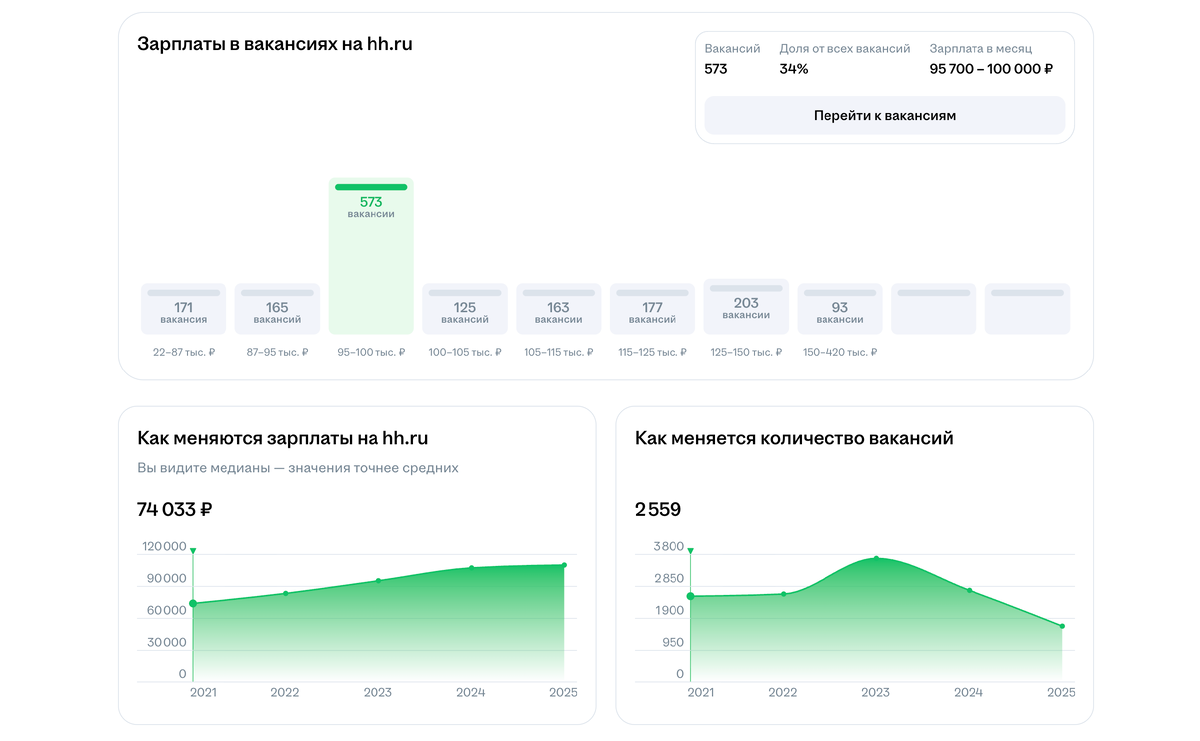This screenshot has height=741, width=1200.
Task: Select the 2022 point on salary chart
Action: (x=285, y=593)
